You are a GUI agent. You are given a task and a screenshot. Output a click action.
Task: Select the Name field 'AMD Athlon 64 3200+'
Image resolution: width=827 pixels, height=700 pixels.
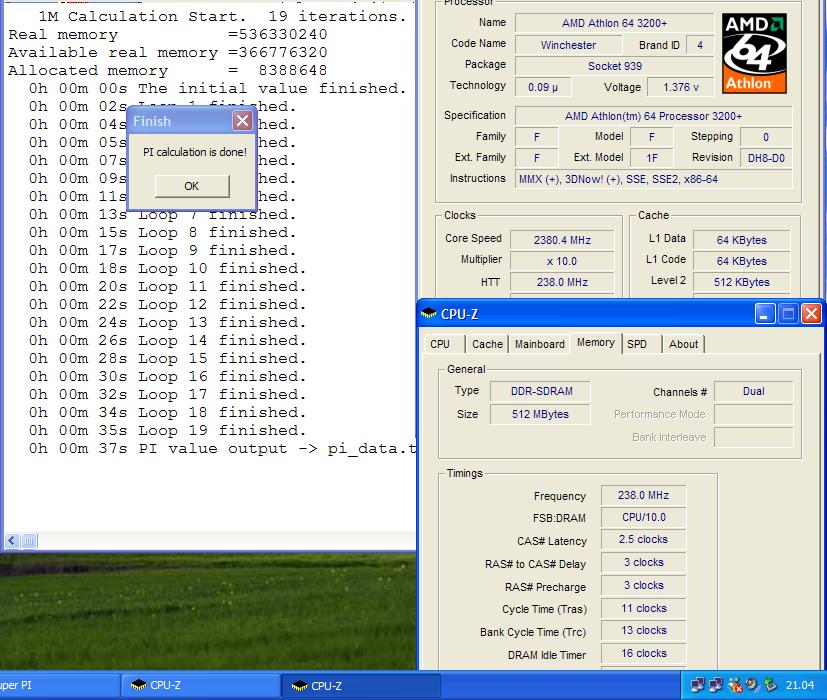614,23
